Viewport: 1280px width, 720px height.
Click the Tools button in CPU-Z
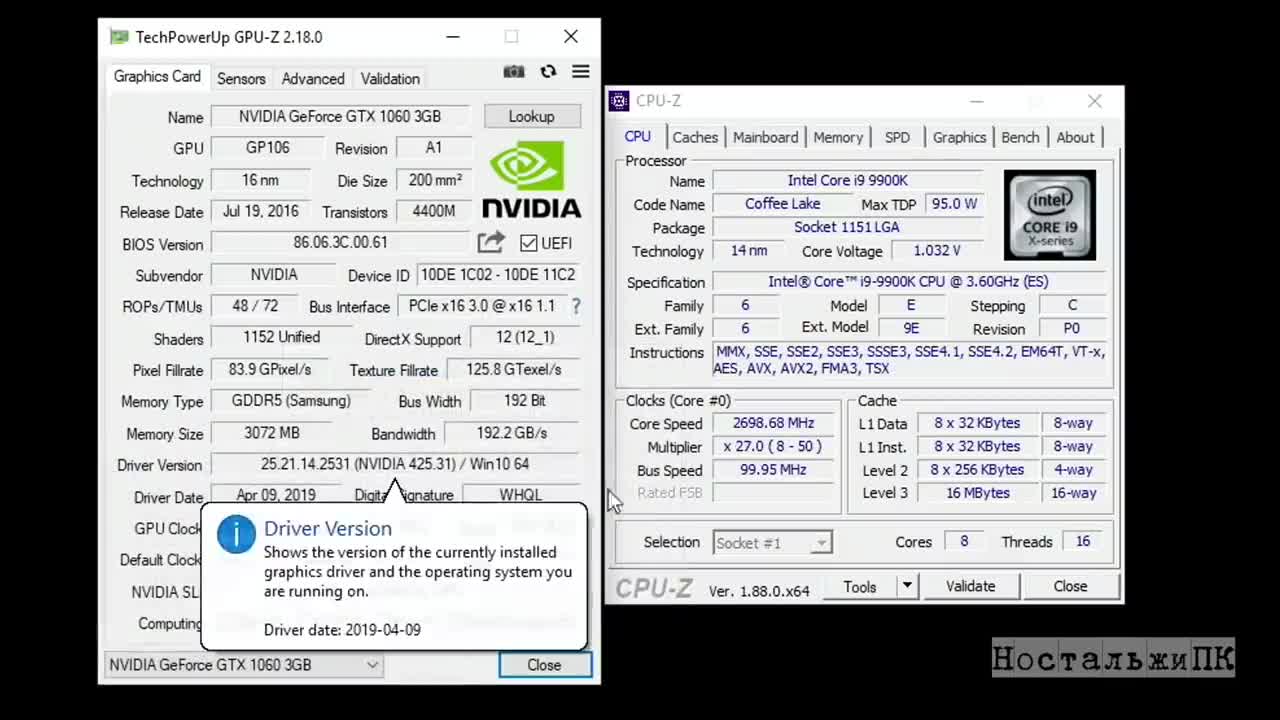click(x=859, y=587)
